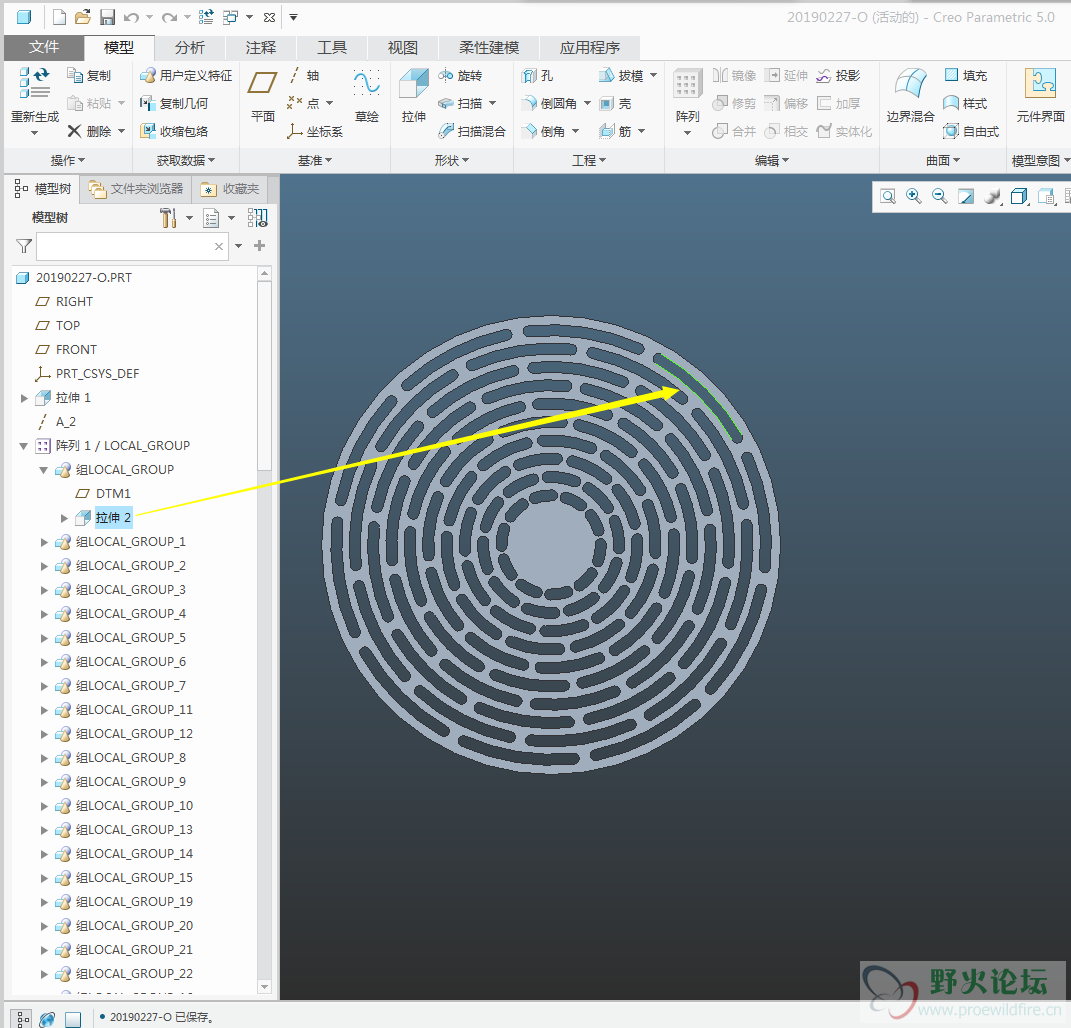
Task: Apply a Round (倒圆角)
Action: pos(550,104)
